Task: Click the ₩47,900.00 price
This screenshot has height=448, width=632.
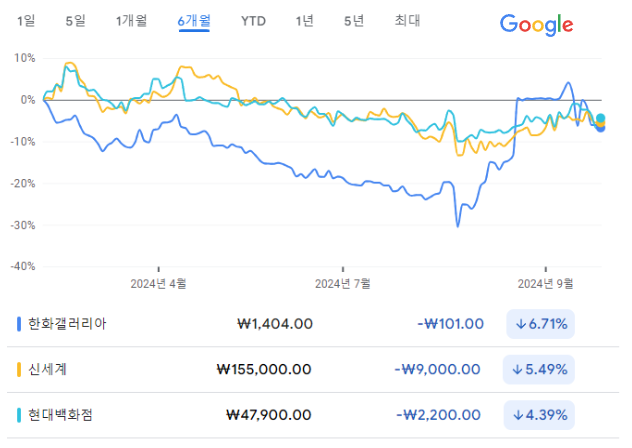Action: click(269, 415)
